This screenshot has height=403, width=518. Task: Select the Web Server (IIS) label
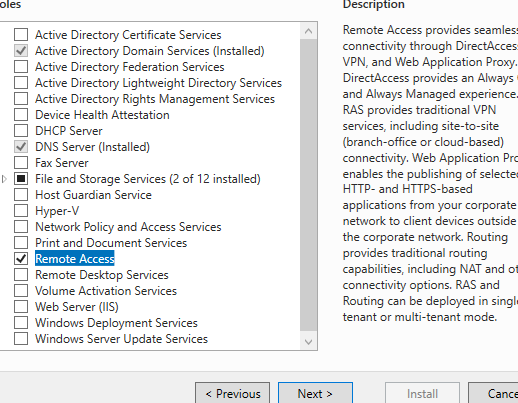[x=77, y=307]
